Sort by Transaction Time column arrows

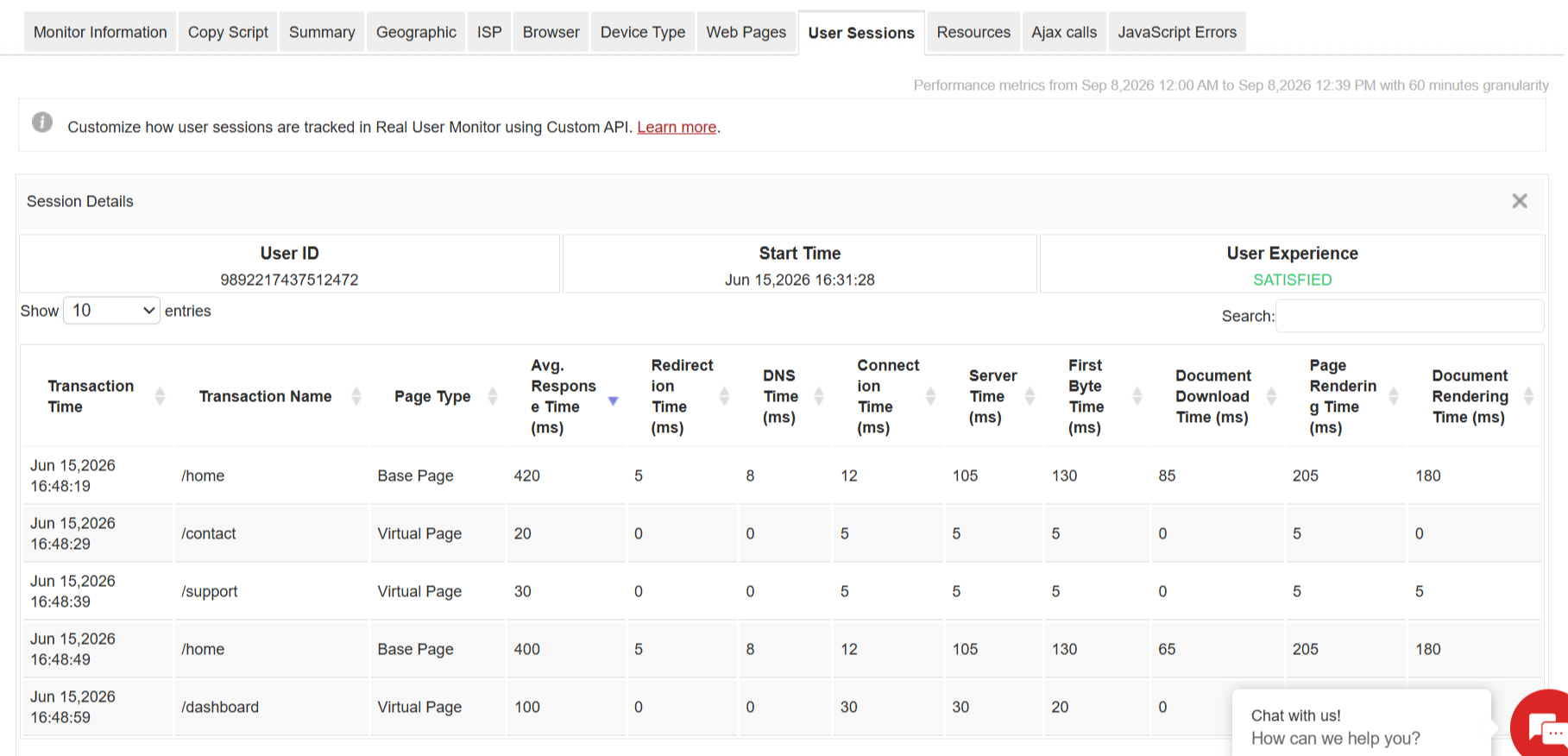click(160, 396)
